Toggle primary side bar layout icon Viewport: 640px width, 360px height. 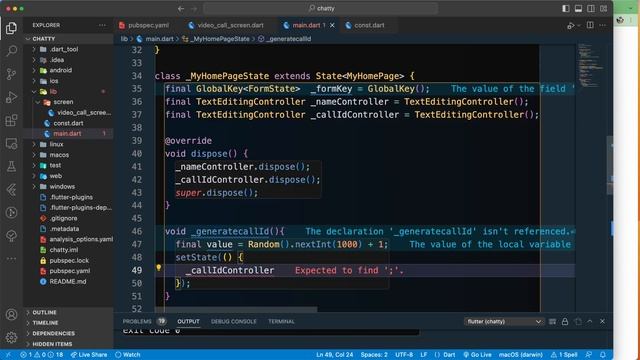[x=566, y=9]
